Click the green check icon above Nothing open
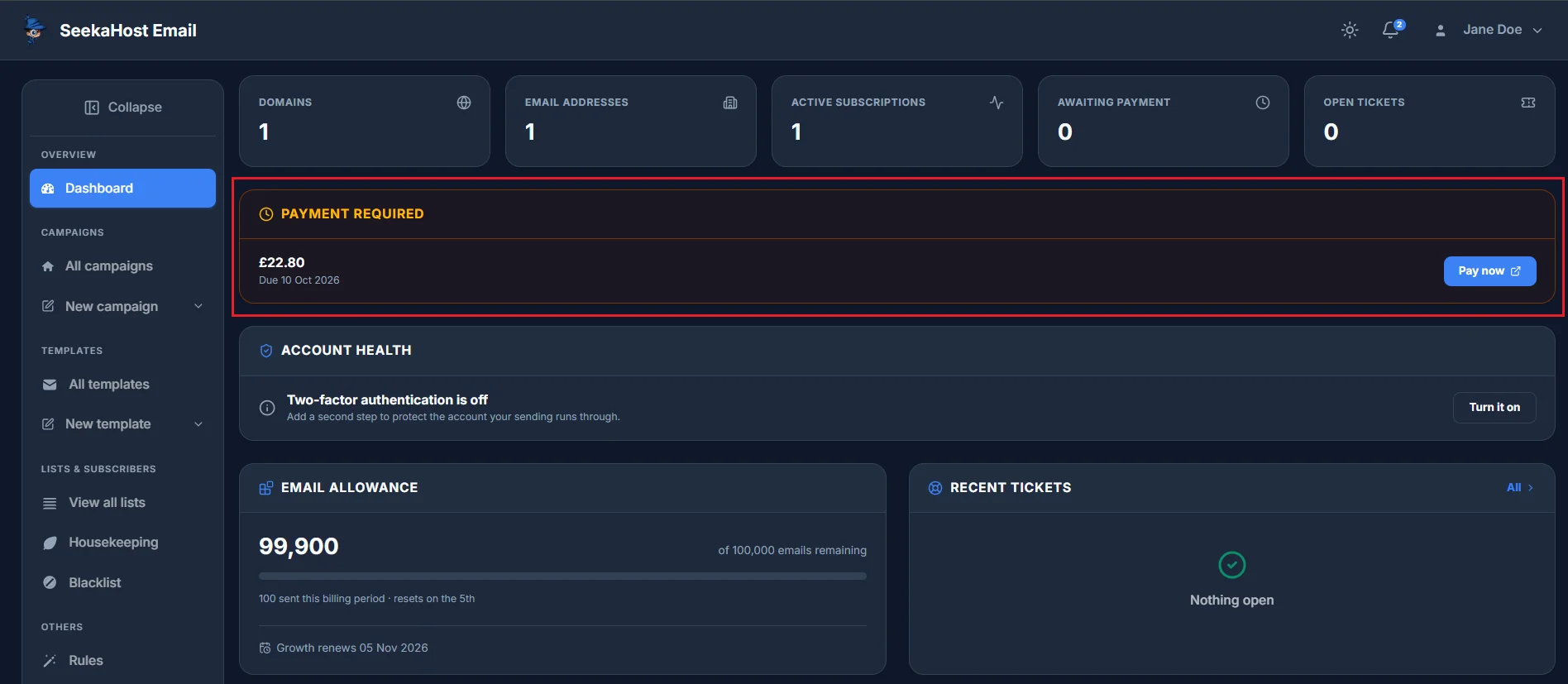1568x684 pixels. (1232, 565)
